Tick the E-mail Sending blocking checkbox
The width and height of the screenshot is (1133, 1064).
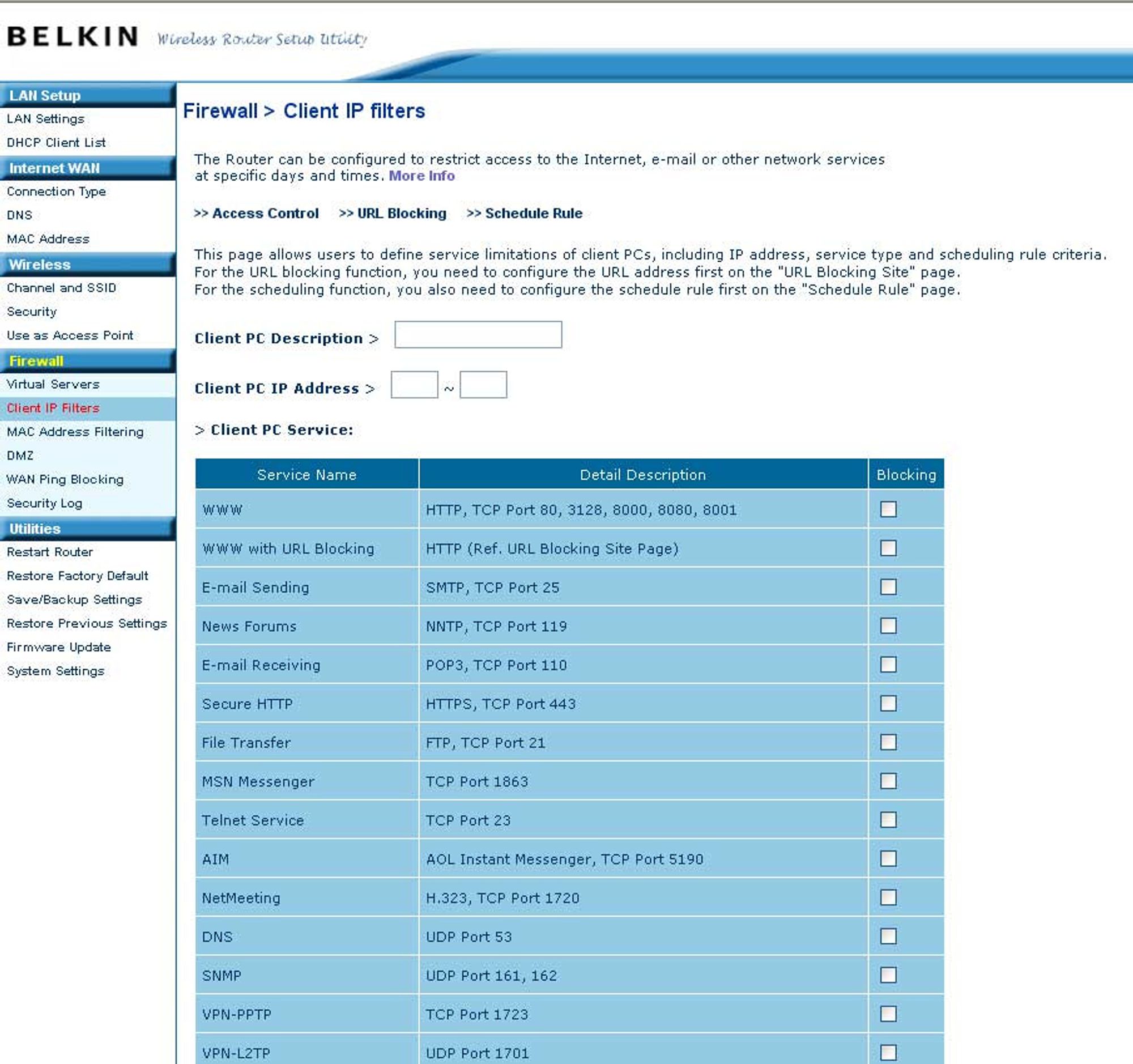(x=888, y=586)
